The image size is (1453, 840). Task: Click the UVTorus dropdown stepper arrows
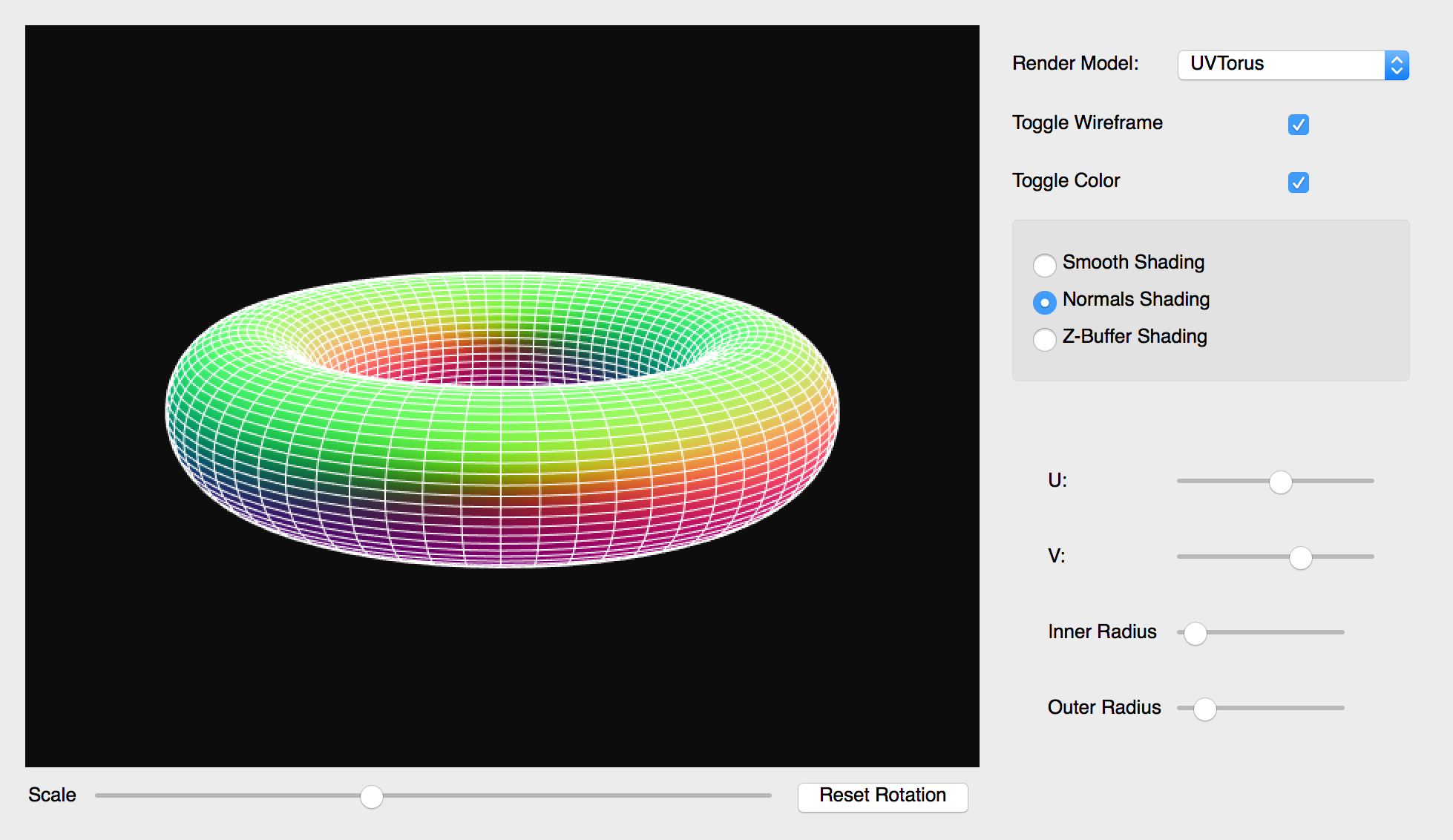[x=1396, y=65]
